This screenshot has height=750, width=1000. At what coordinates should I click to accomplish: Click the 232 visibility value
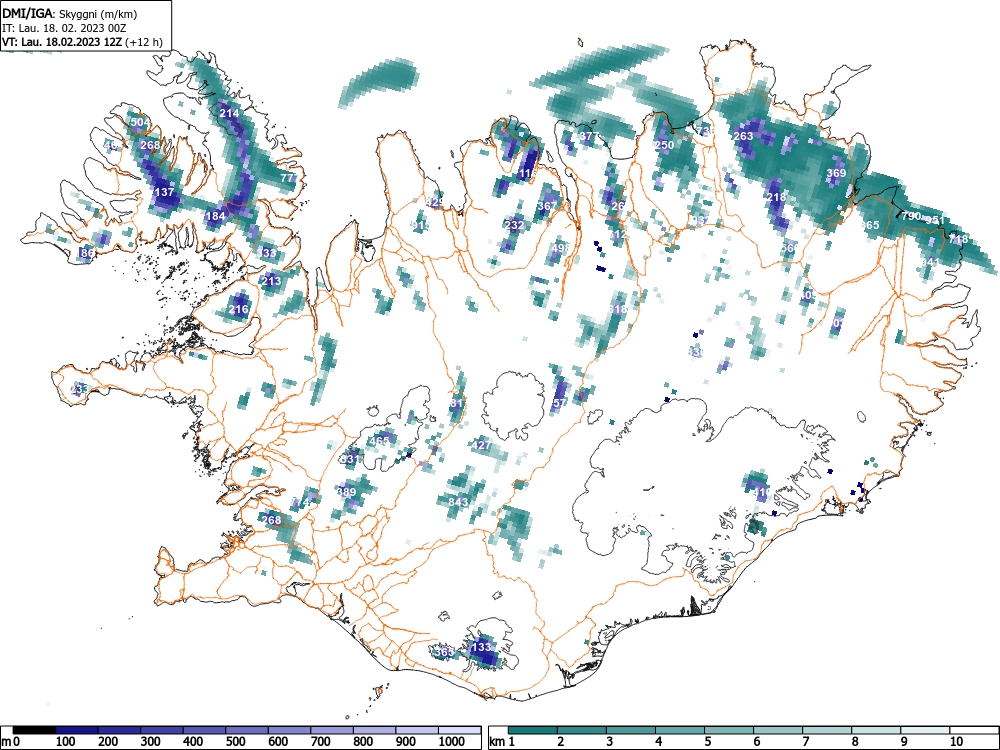click(514, 225)
